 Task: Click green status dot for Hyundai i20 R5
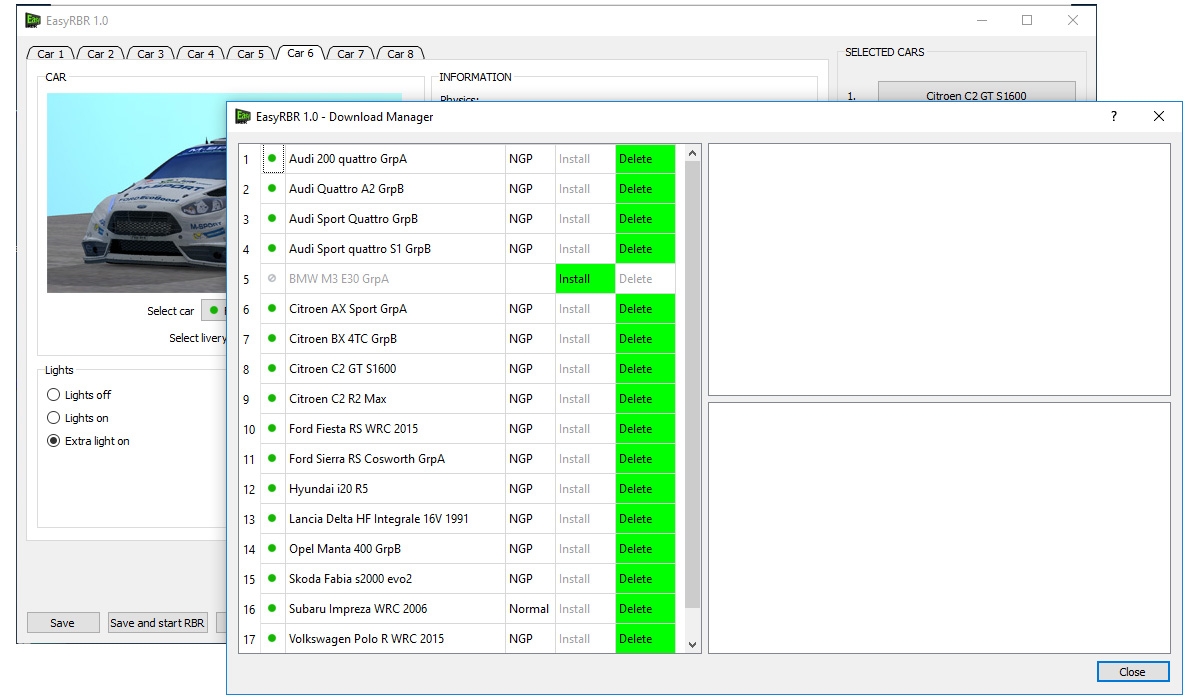[272, 488]
